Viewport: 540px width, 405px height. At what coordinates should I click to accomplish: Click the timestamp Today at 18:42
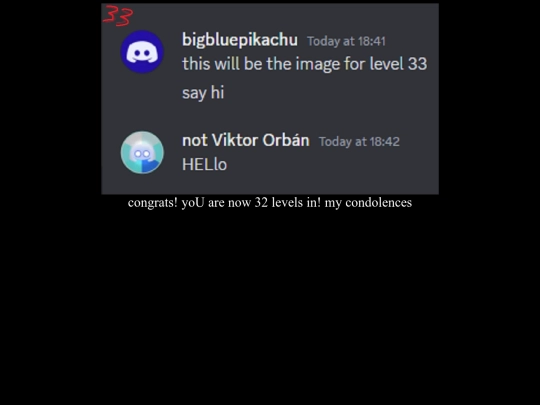point(359,142)
